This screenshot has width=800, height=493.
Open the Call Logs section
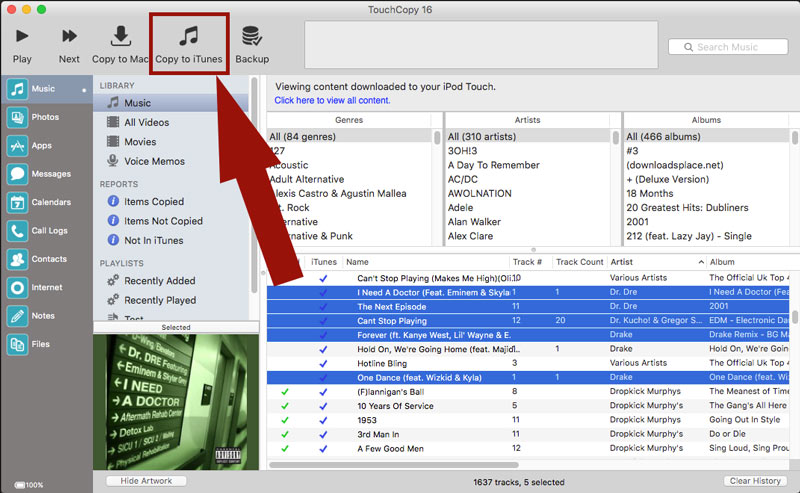[x=46, y=231]
